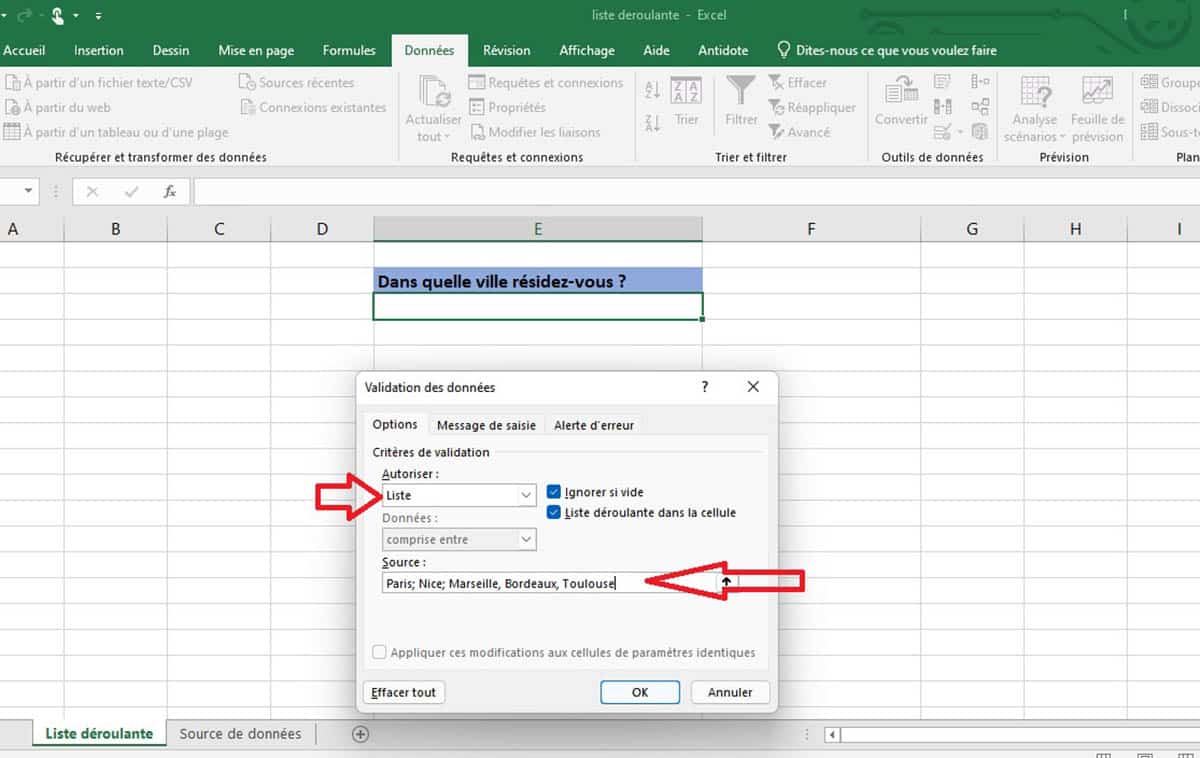Toggle the 'Filtrer' funnel filter
Image resolution: width=1200 pixels, height=758 pixels.
tap(741, 102)
